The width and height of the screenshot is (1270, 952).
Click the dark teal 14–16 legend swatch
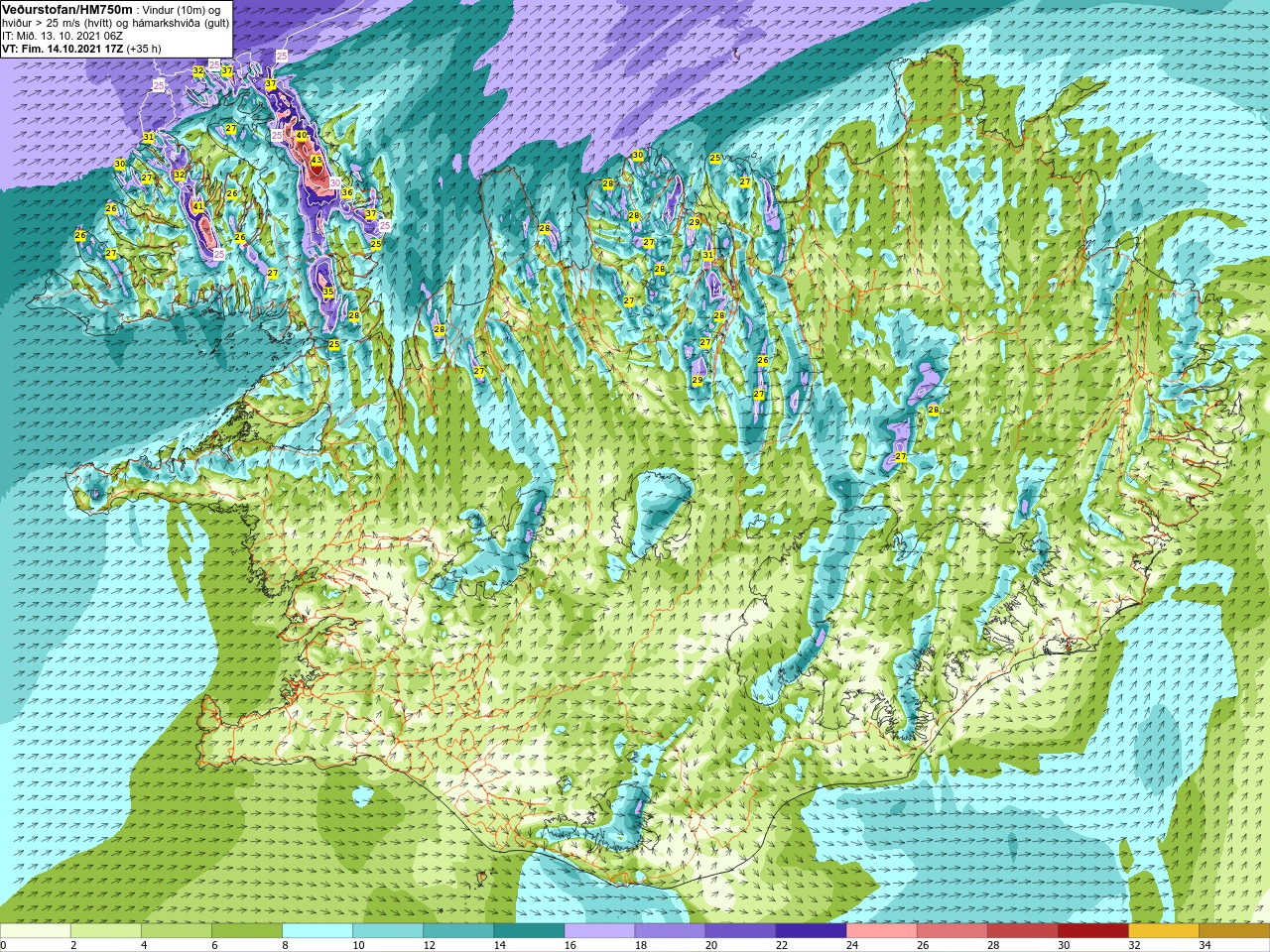click(x=529, y=931)
